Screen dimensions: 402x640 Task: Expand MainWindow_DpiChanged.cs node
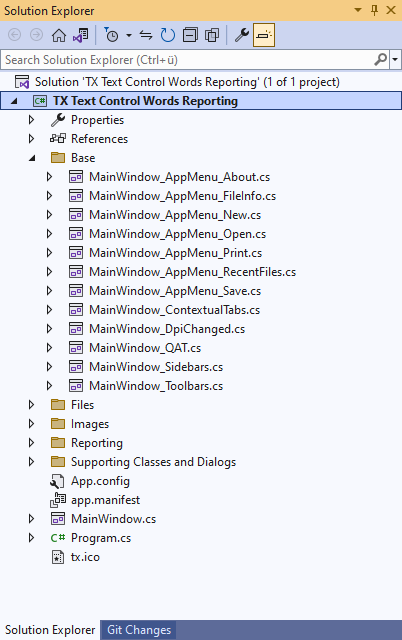pyautogui.click(x=49, y=329)
